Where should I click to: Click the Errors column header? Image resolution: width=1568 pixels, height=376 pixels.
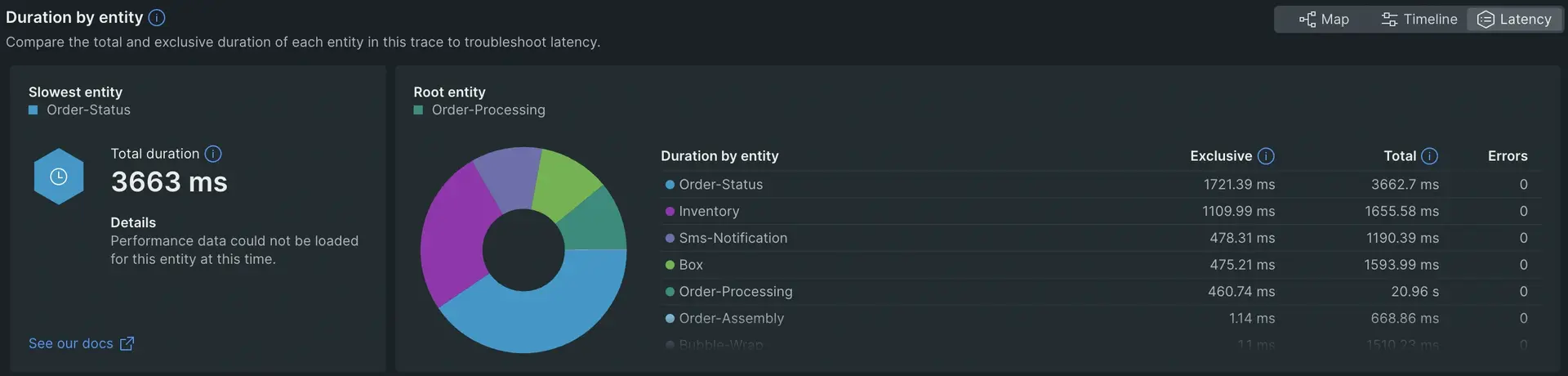(x=1507, y=156)
